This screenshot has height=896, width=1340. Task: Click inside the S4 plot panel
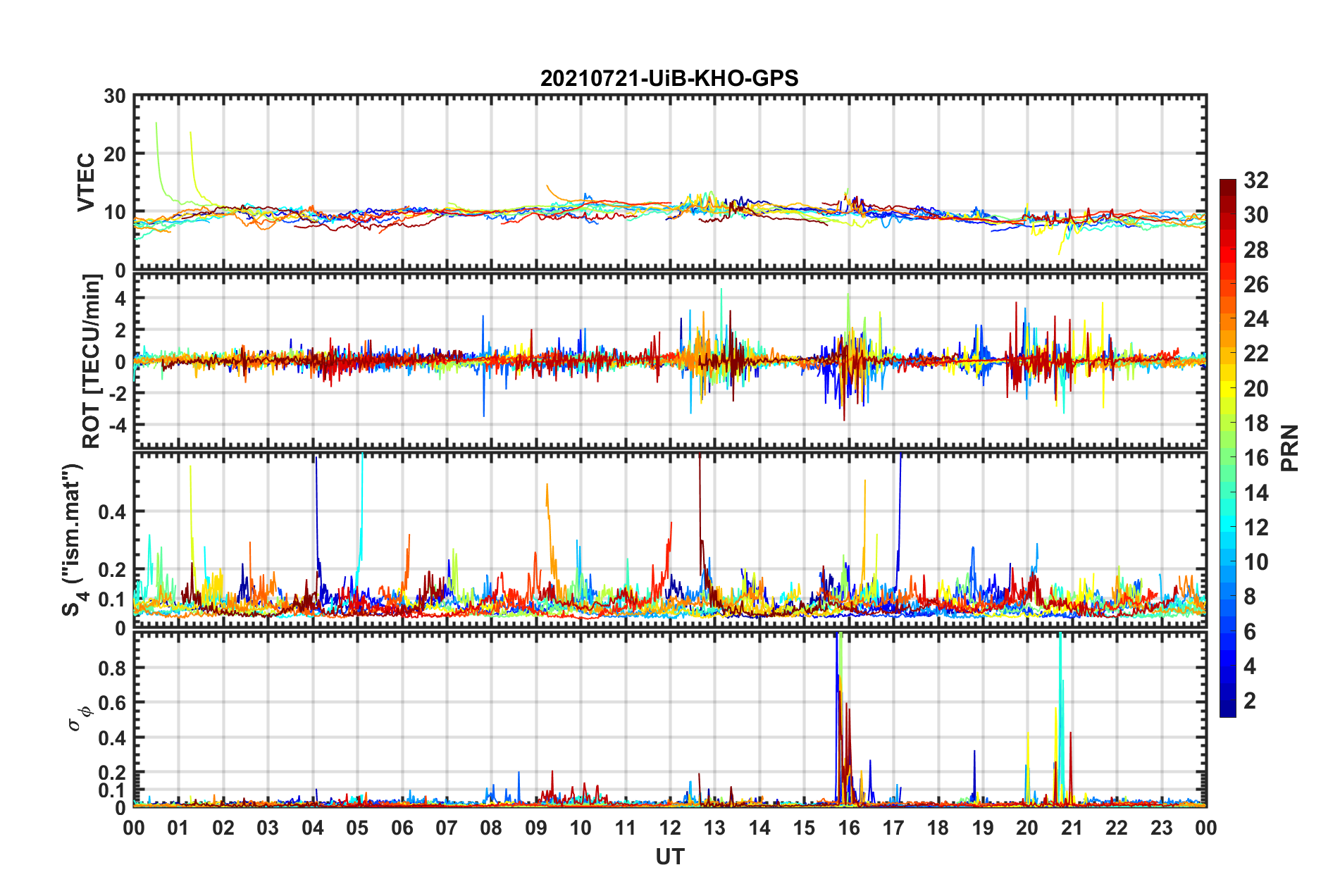pyautogui.click(x=670, y=540)
